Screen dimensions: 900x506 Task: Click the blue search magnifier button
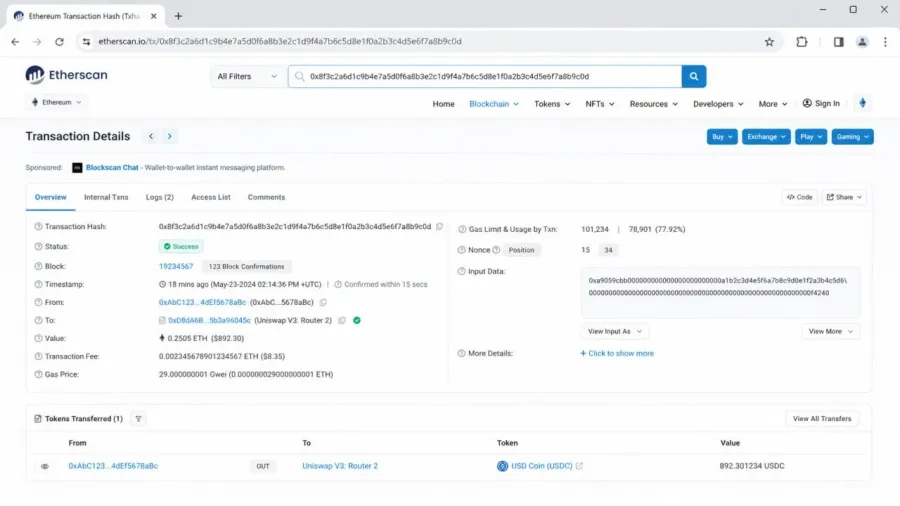693,76
